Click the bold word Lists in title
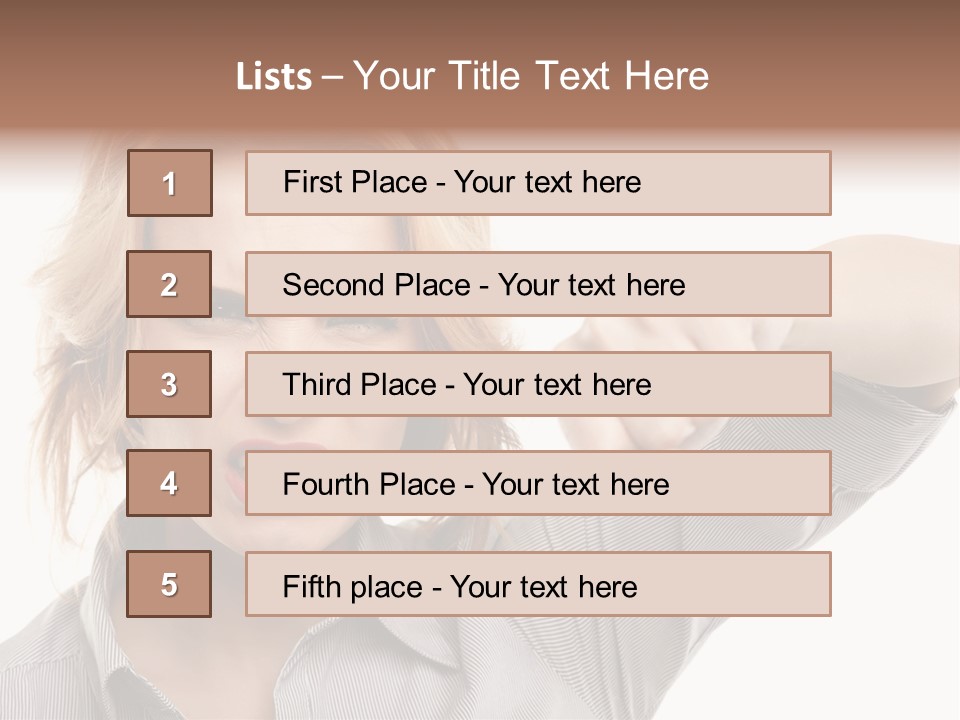 click(x=274, y=77)
